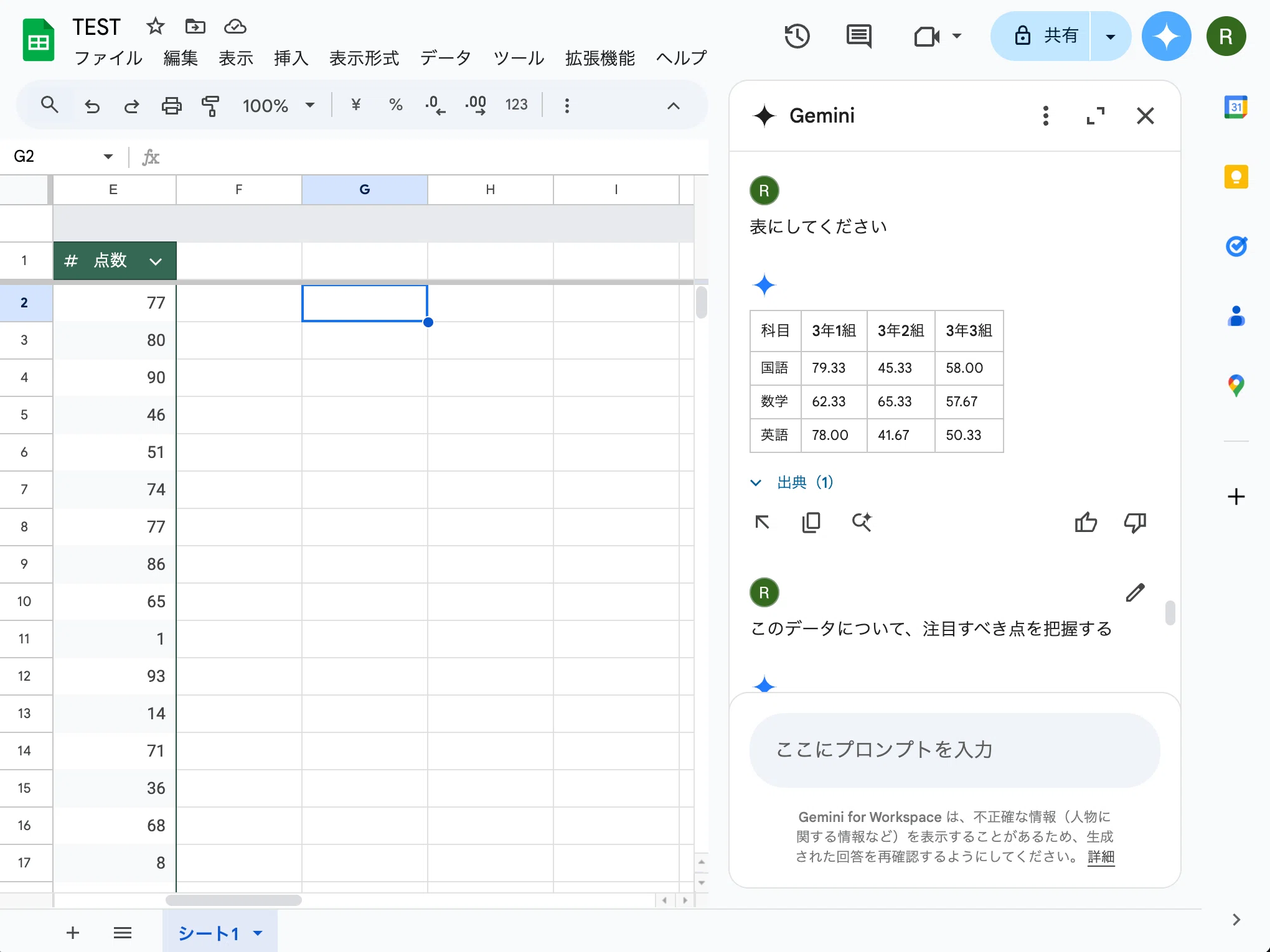Add a new sheet
This screenshot has height=952, width=1270.
click(73, 933)
